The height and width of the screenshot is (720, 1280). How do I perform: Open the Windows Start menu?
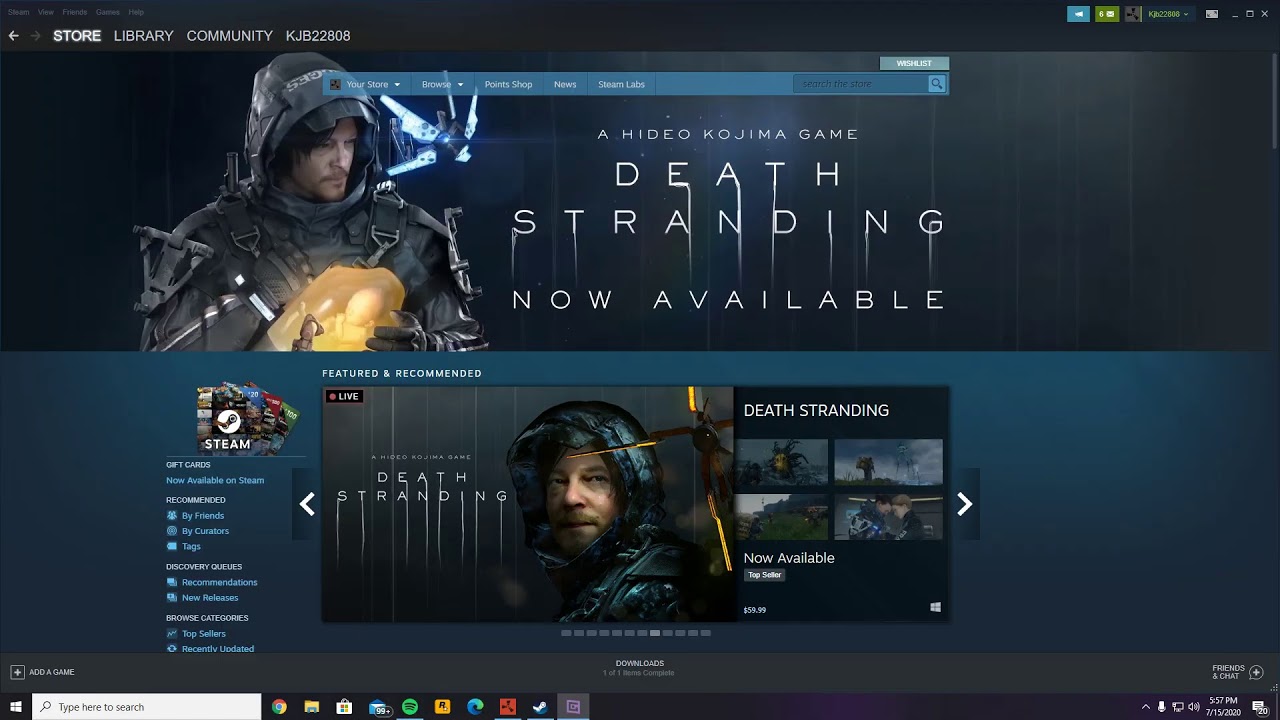16,707
